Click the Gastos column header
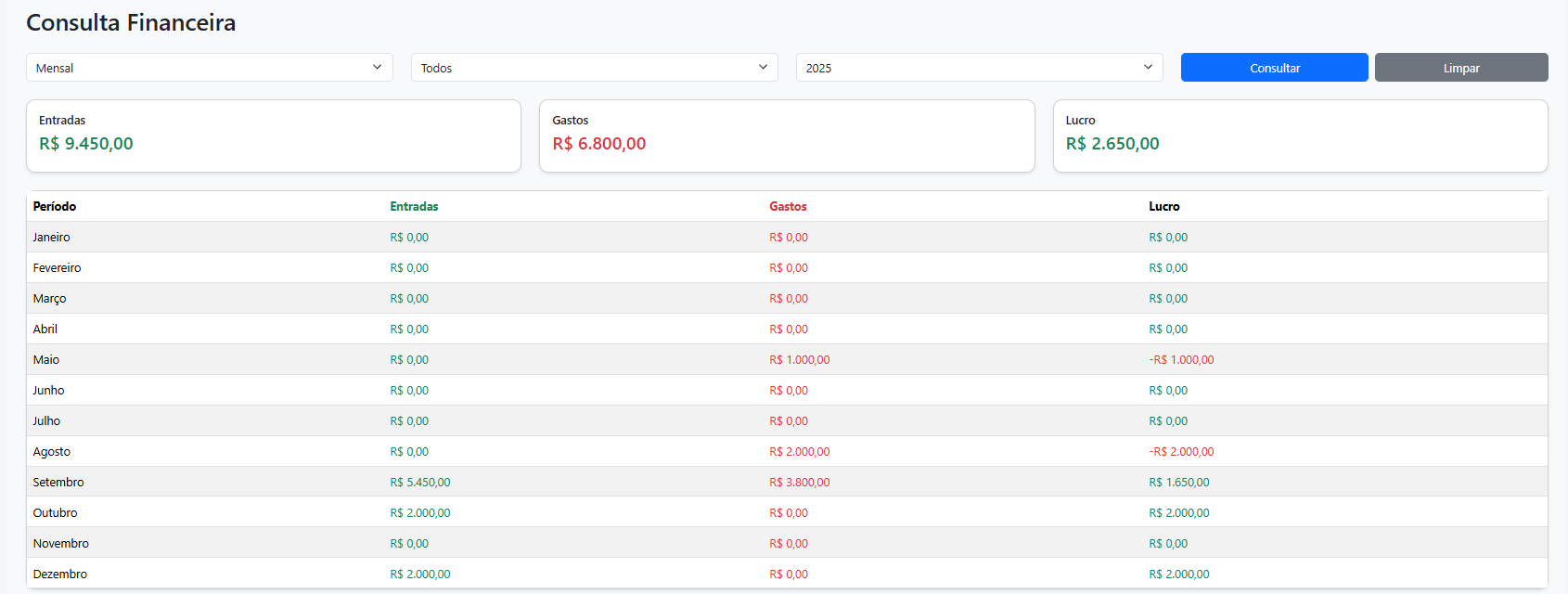 pos(788,206)
